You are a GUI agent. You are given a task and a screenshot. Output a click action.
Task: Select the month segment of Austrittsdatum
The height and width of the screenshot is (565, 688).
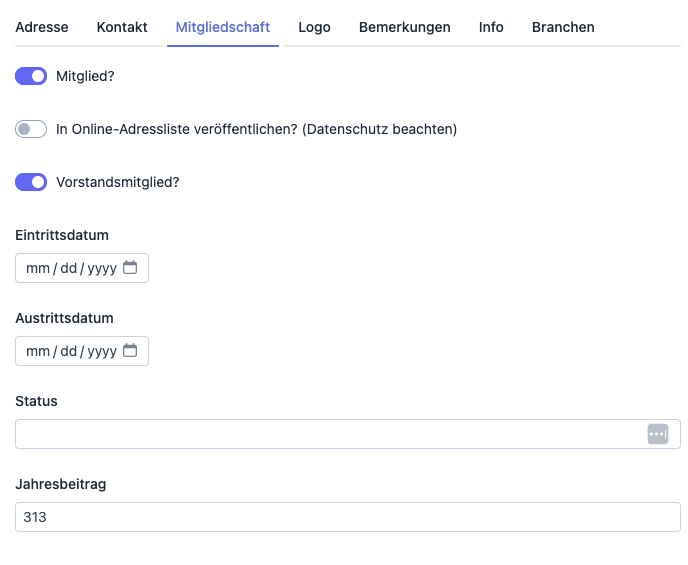coord(37,351)
